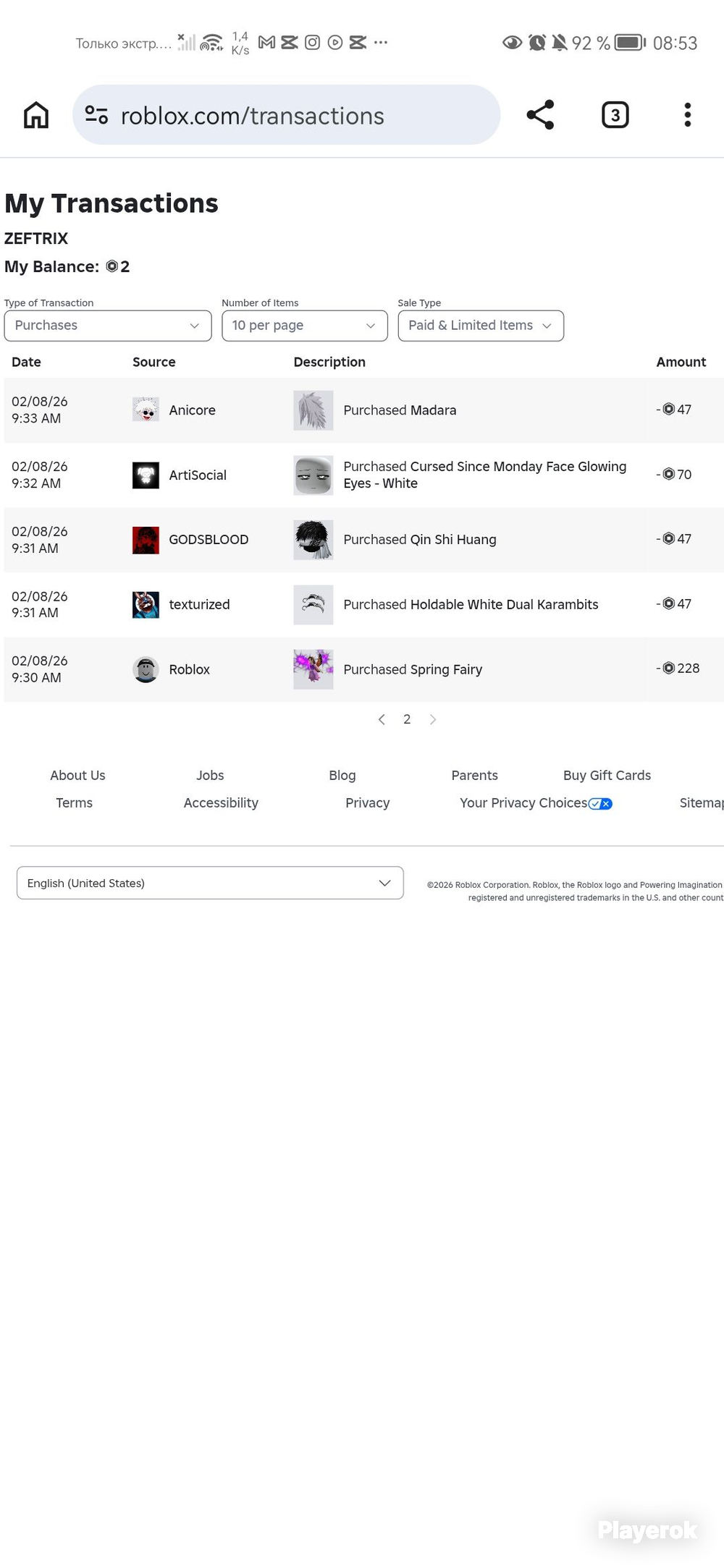The width and height of the screenshot is (724, 1568).
Task: Go to next page of transactions
Action: click(433, 719)
